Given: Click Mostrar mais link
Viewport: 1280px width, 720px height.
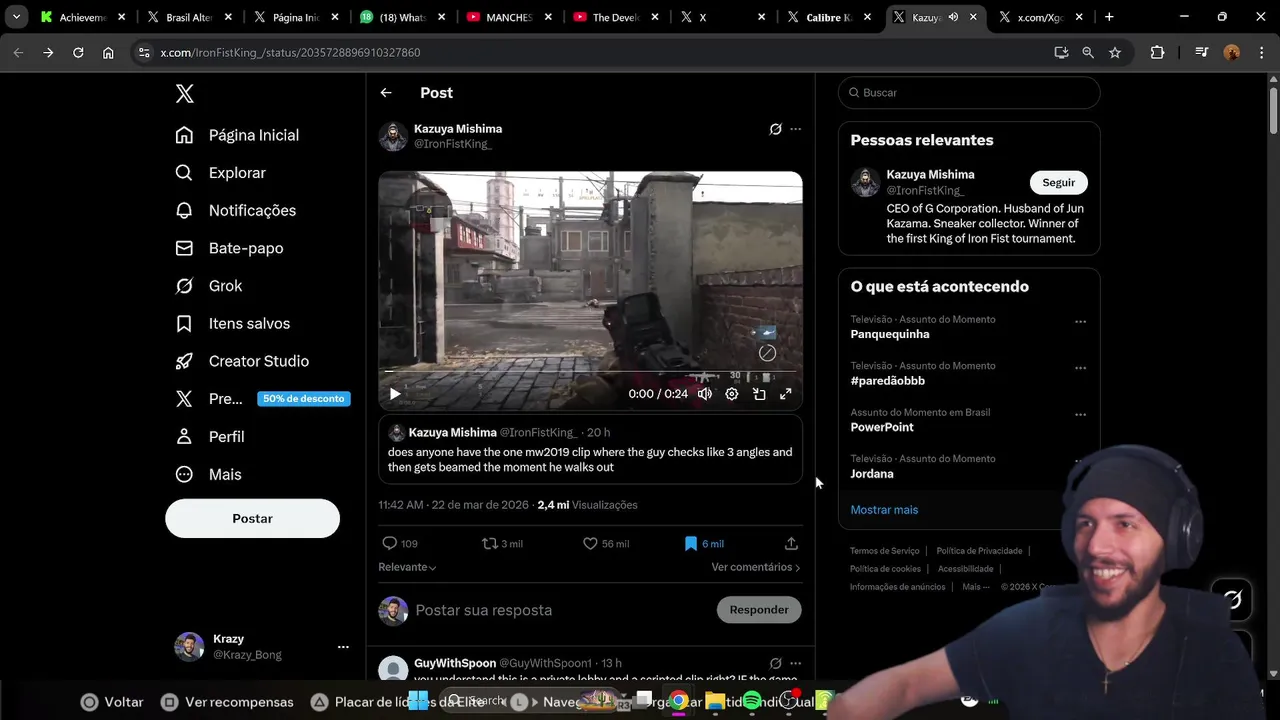Looking at the screenshot, I should (884, 510).
